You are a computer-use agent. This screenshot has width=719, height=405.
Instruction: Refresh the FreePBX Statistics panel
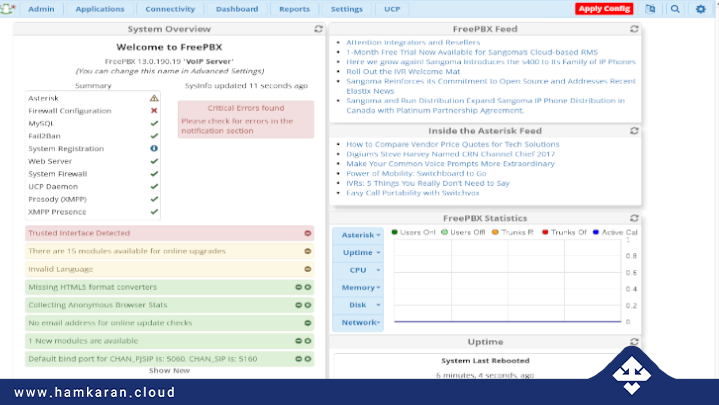click(x=634, y=218)
